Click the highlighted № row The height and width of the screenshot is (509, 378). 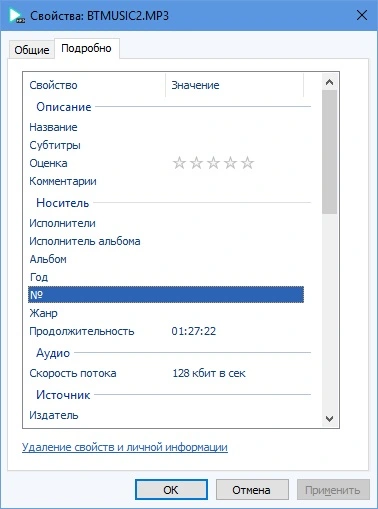point(166,295)
